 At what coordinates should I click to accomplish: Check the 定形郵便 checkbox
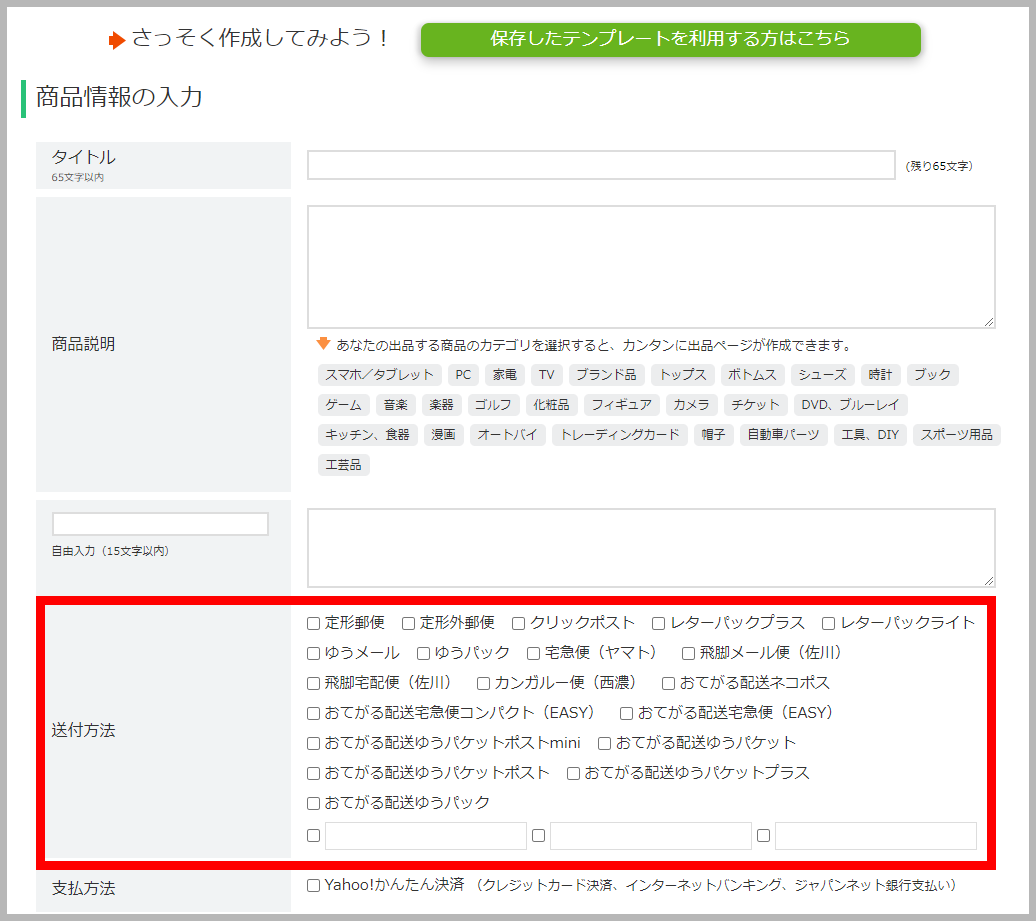314,623
